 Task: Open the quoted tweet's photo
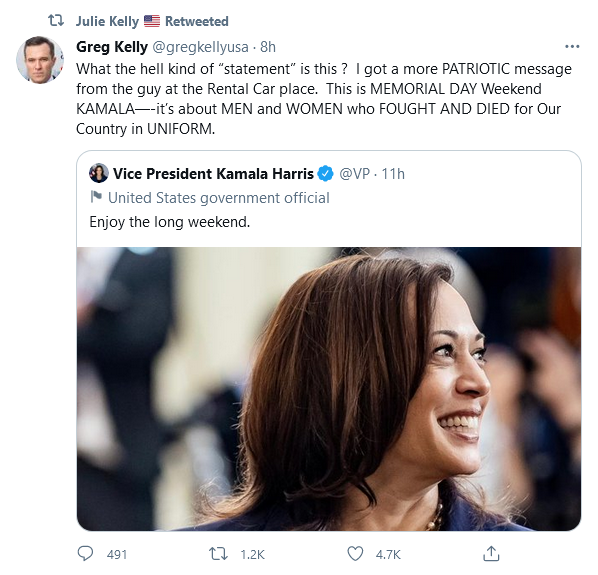click(329, 389)
